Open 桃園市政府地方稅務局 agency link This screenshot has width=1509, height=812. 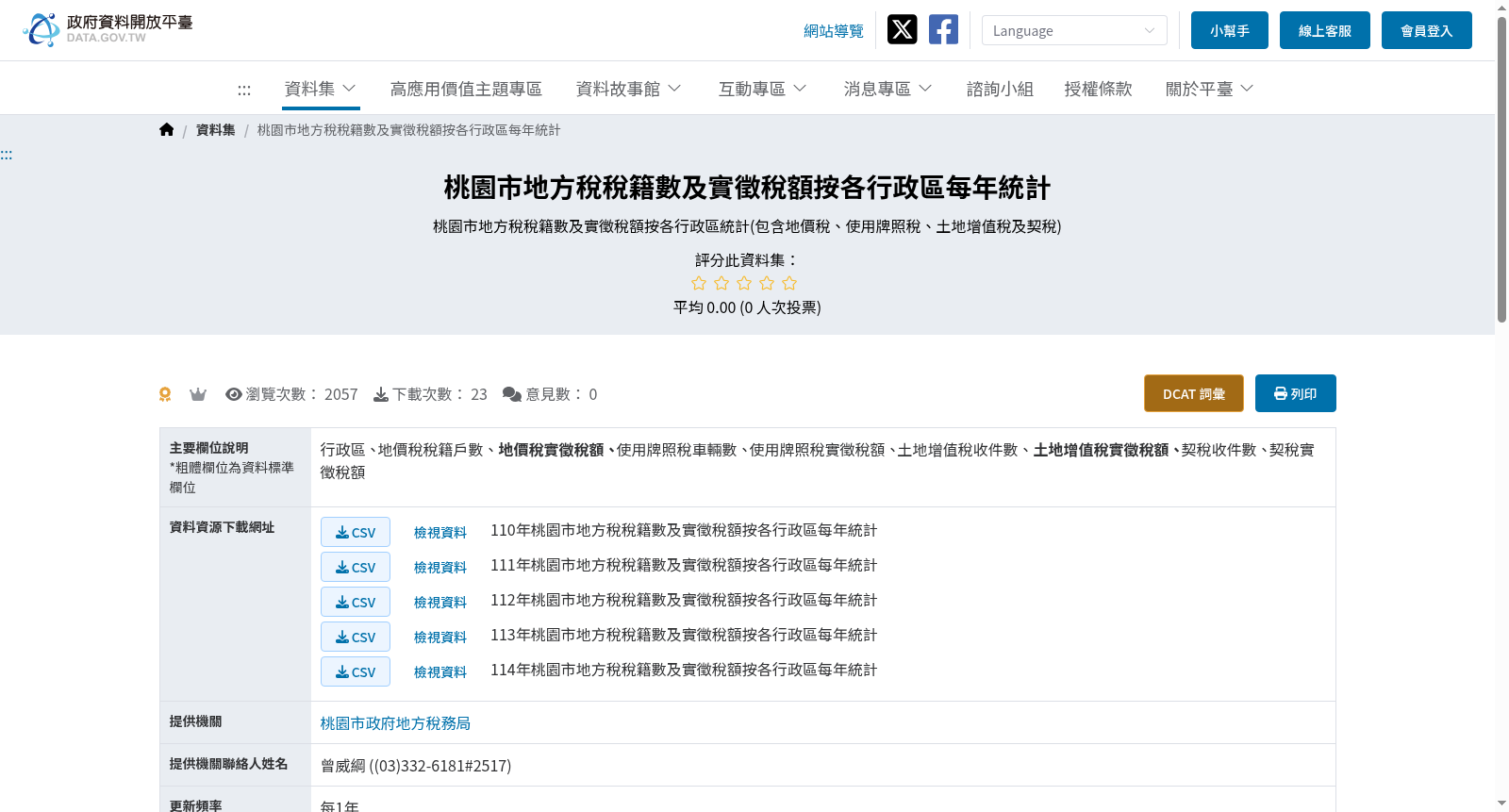[395, 723]
